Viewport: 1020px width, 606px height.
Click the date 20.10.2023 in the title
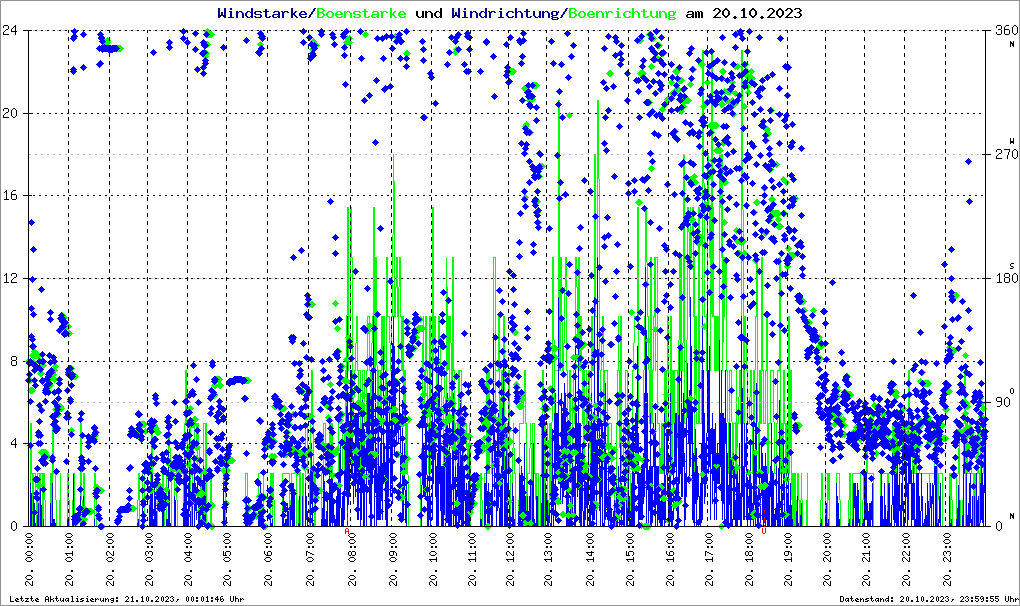click(757, 13)
